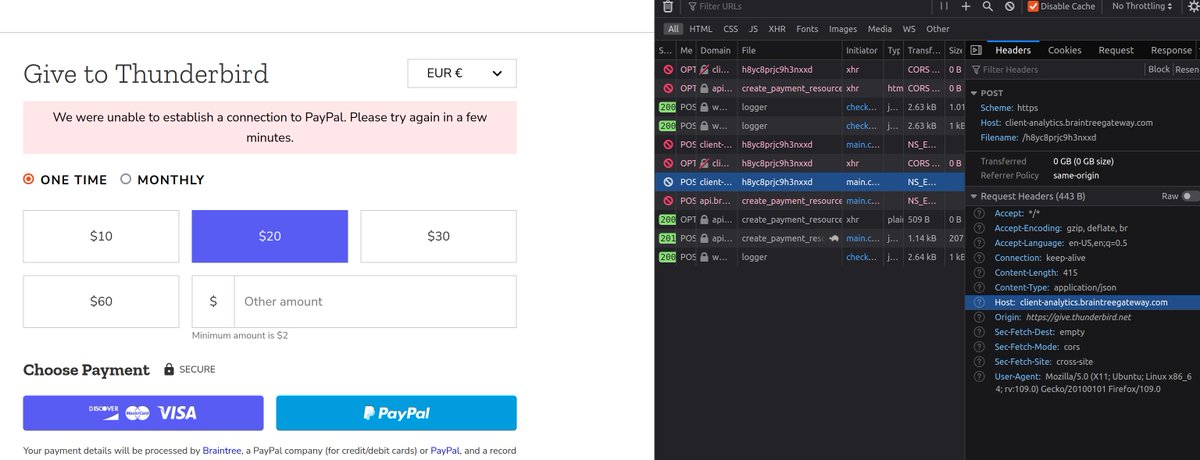Filter requests by Fonts
The height and width of the screenshot is (460, 1200).
click(807, 29)
